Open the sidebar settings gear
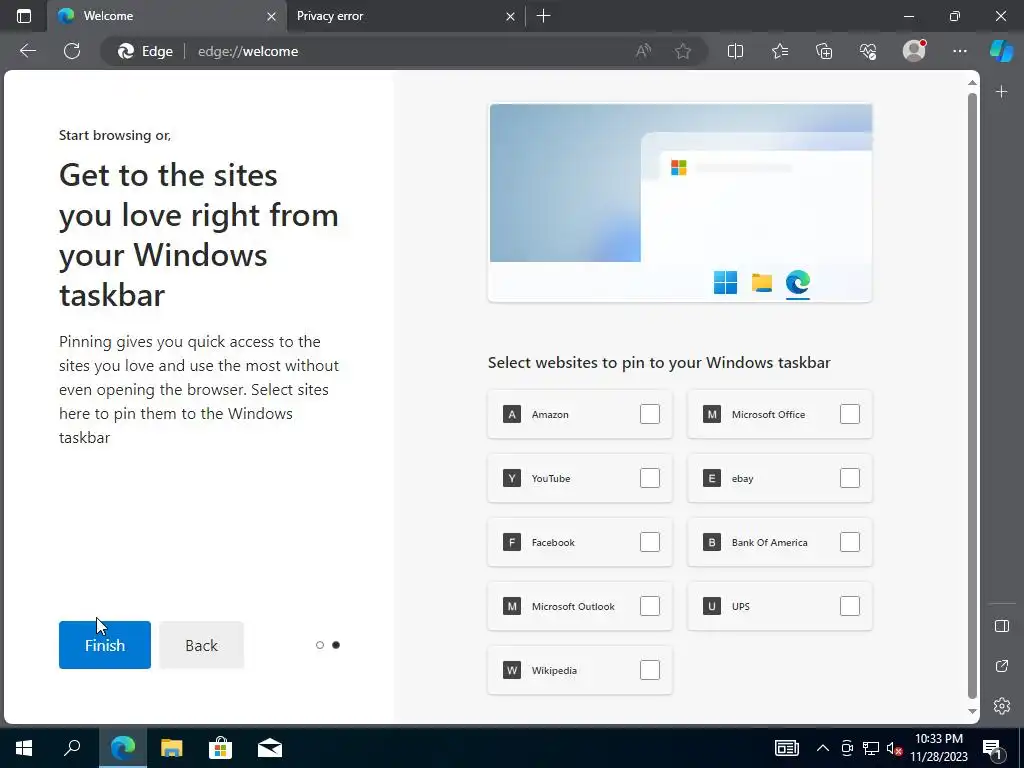Viewport: 1024px width, 768px height. (x=1002, y=706)
